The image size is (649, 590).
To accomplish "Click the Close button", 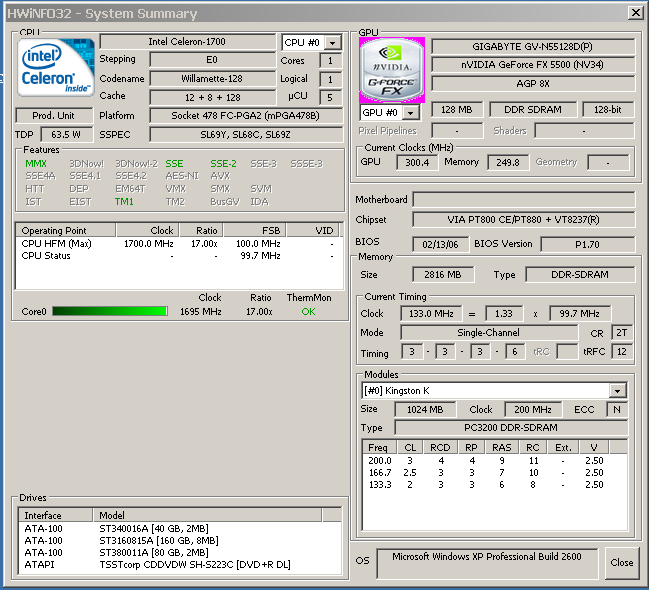I will click(x=622, y=563).
